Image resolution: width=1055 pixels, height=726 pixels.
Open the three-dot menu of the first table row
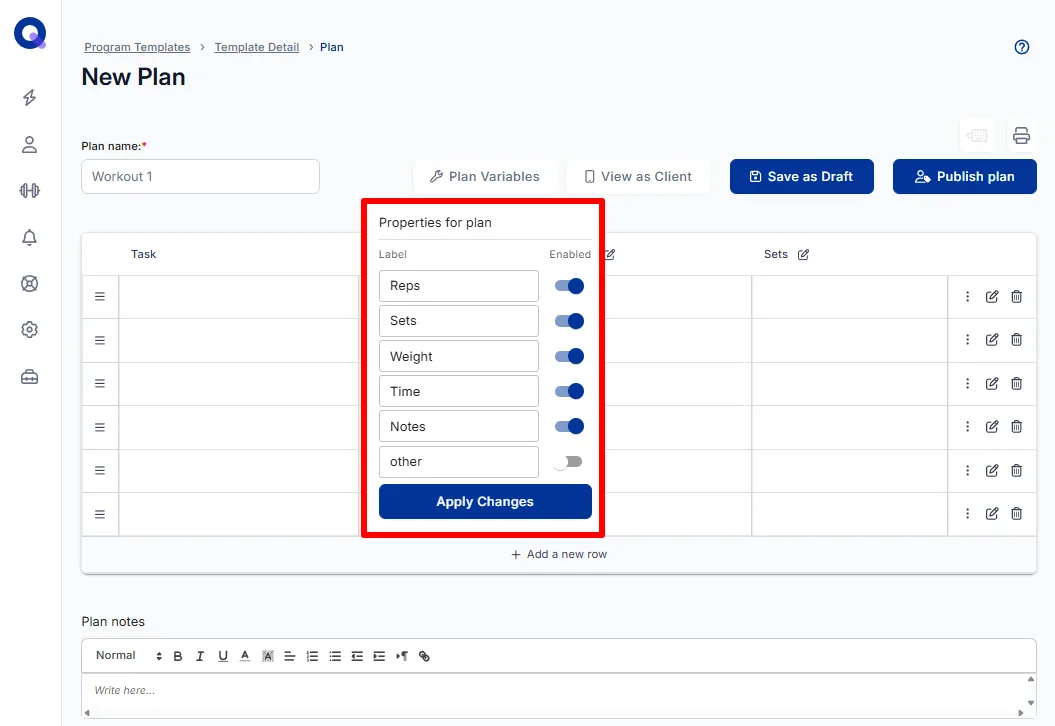968,297
